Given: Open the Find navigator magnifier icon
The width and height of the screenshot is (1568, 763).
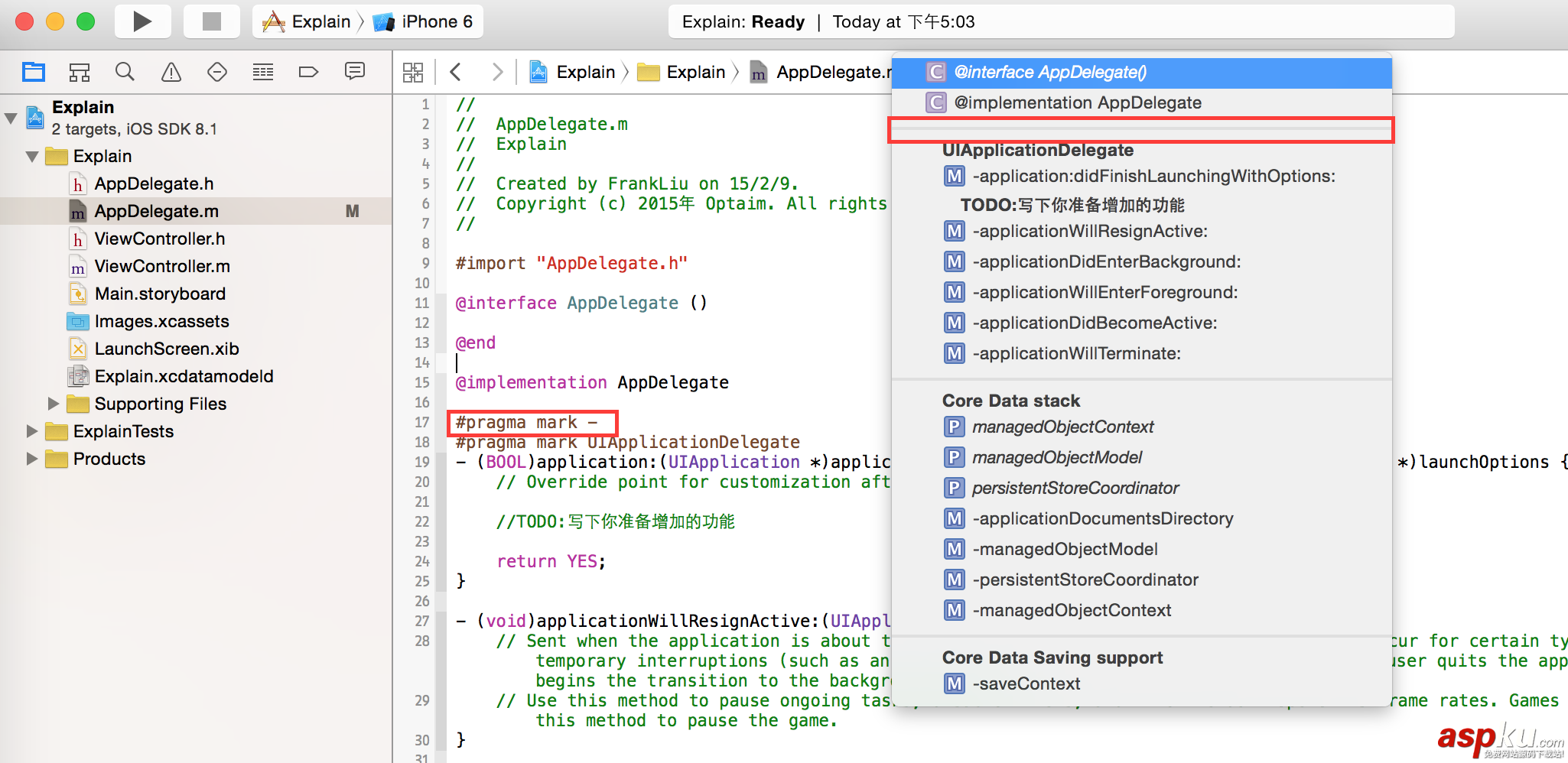Looking at the screenshot, I should pyautogui.click(x=125, y=72).
